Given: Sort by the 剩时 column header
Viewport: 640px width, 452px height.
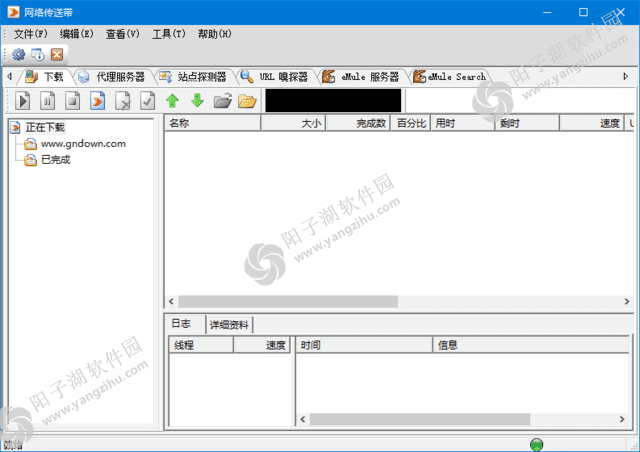Looking at the screenshot, I should pyautogui.click(x=527, y=123).
